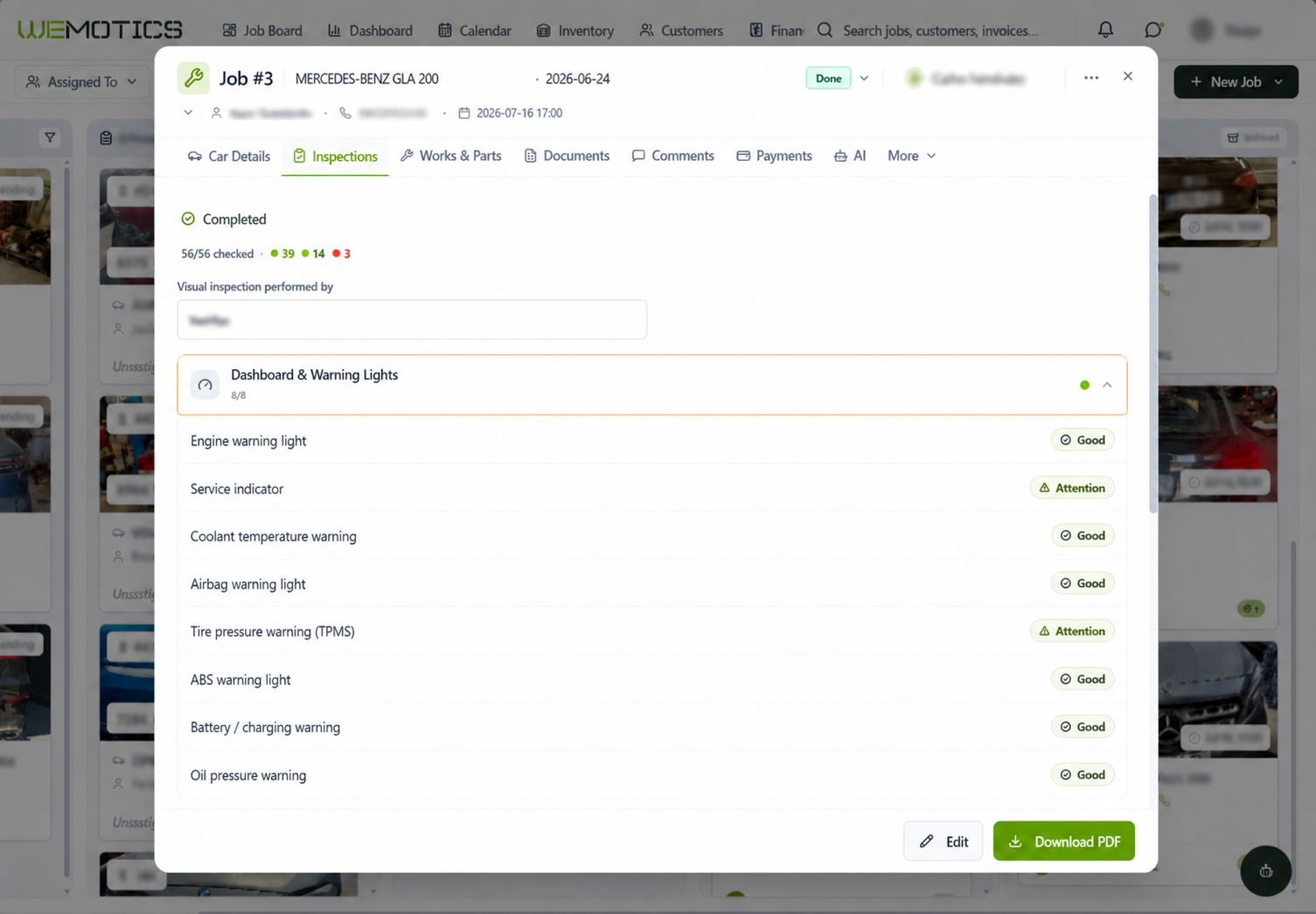Click the Tire pressure warning (TPMS) label

tap(273, 631)
